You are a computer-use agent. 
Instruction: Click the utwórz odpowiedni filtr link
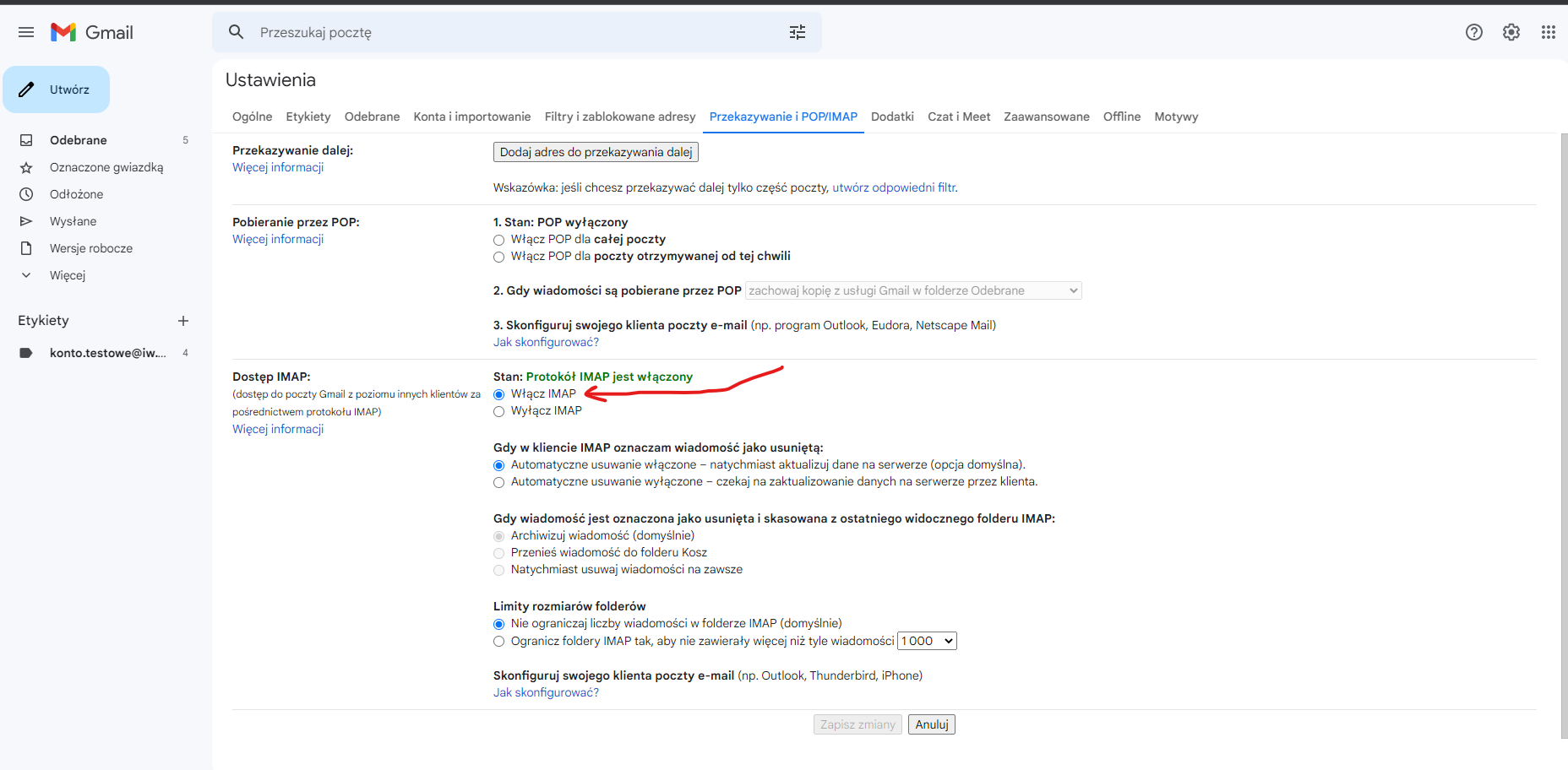[x=894, y=187]
